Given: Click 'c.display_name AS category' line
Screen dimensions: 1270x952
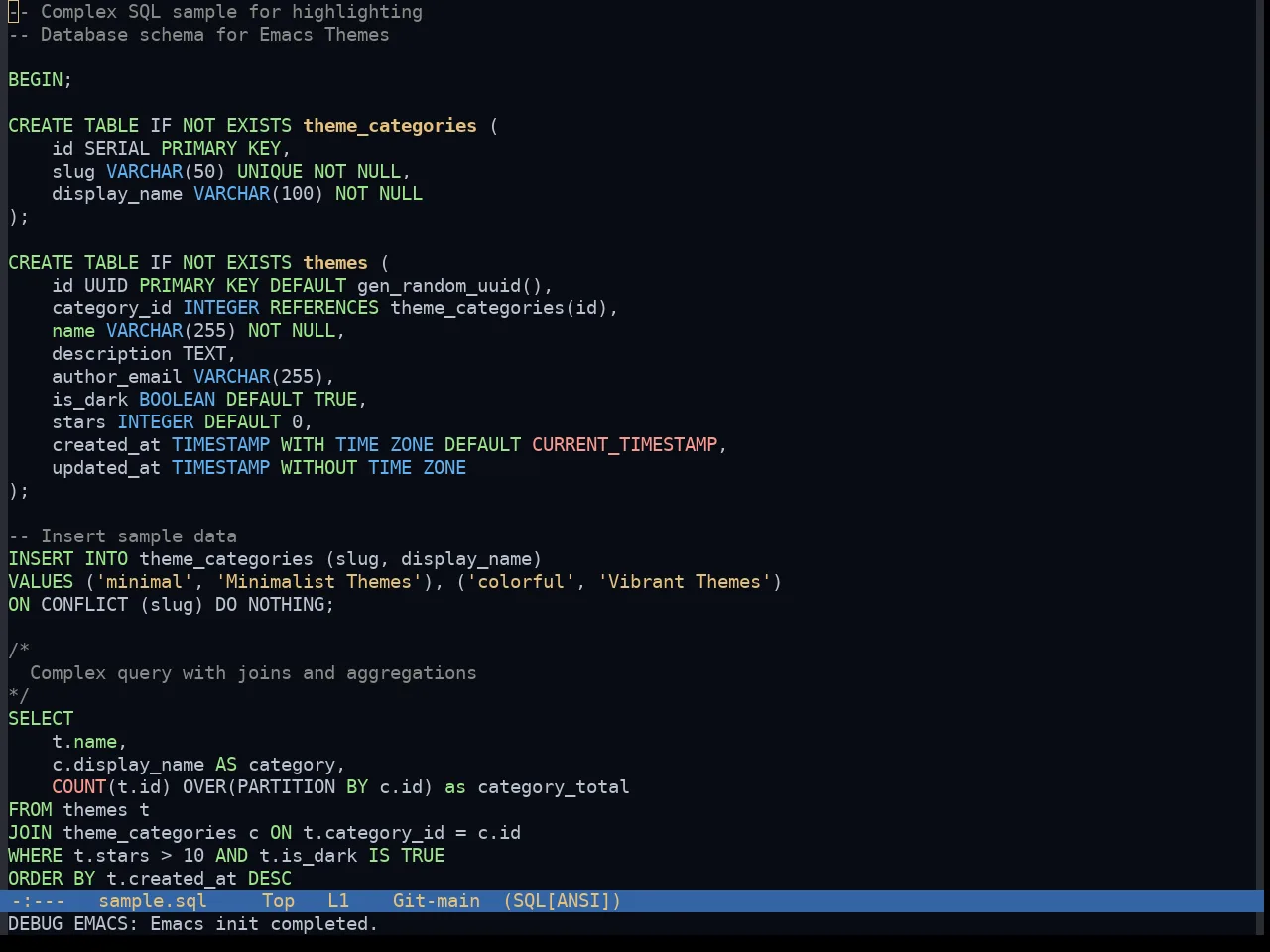Looking at the screenshot, I should pos(198,765).
